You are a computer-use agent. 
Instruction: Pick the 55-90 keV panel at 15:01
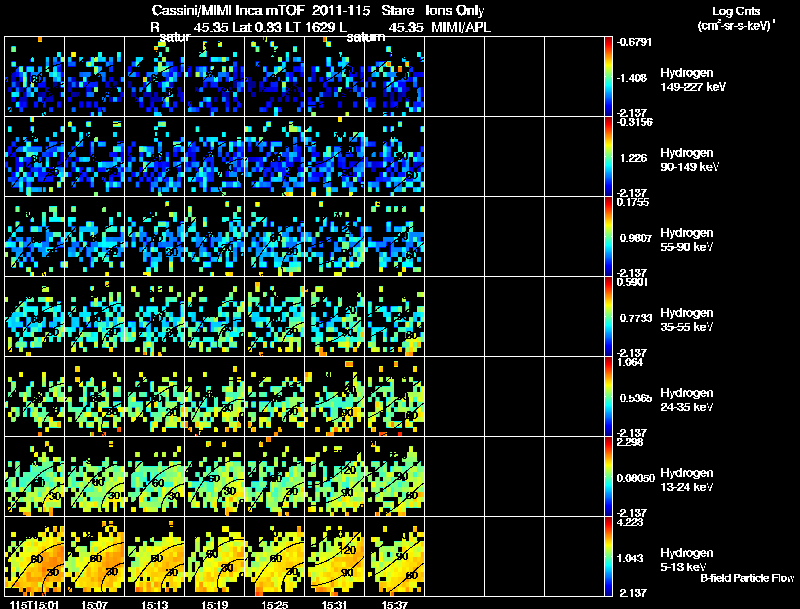coord(35,237)
